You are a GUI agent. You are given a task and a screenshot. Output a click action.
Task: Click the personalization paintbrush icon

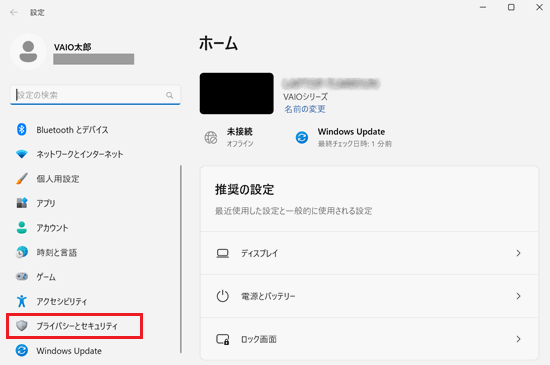[x=22, y=178]
